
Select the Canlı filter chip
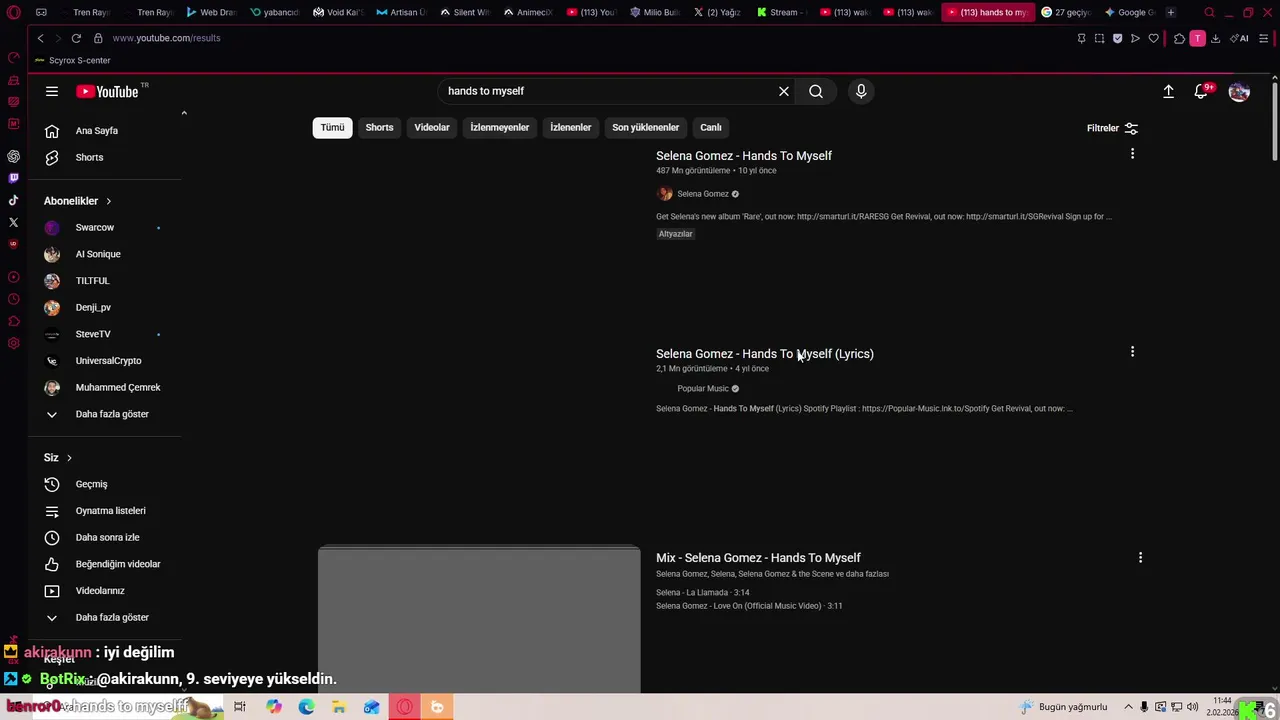711,127
